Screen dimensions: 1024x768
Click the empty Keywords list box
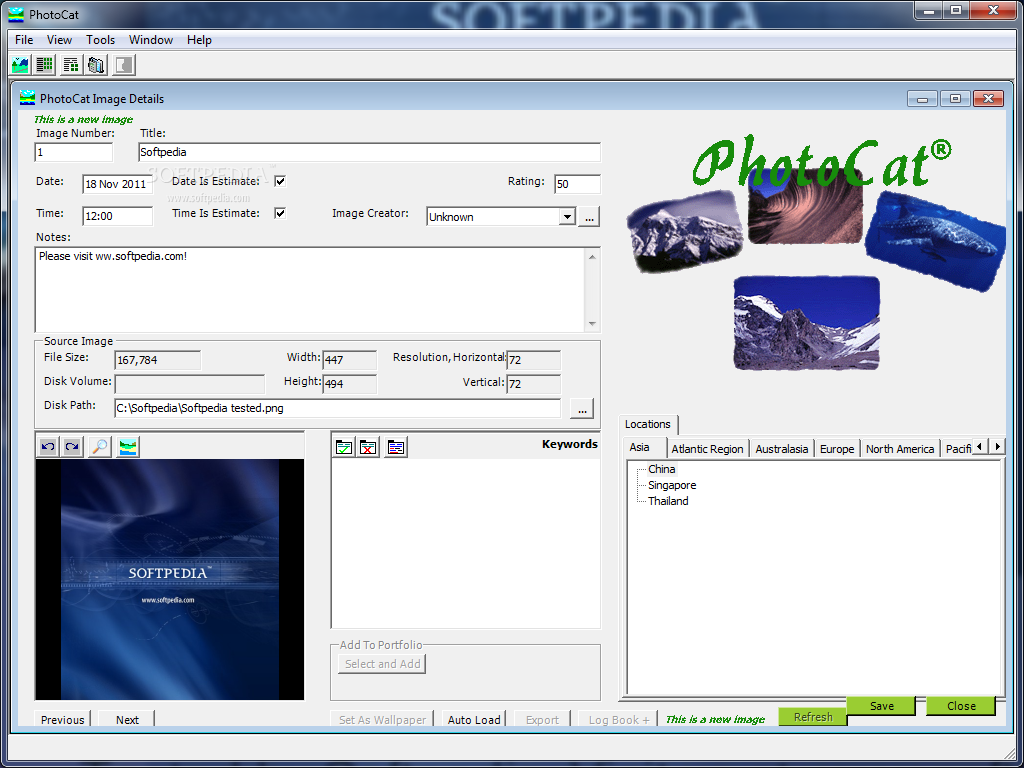pos(466,543)
